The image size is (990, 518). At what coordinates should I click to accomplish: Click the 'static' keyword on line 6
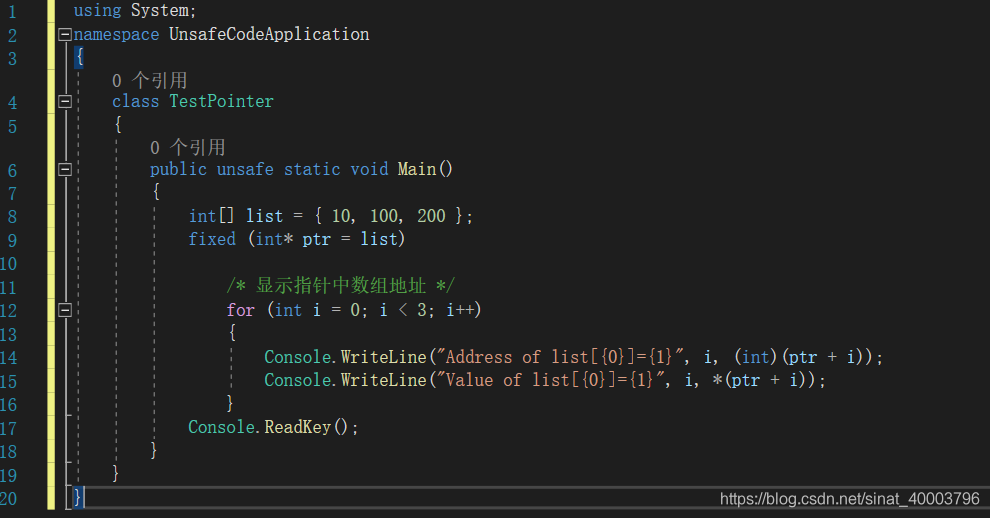(312, 169)
